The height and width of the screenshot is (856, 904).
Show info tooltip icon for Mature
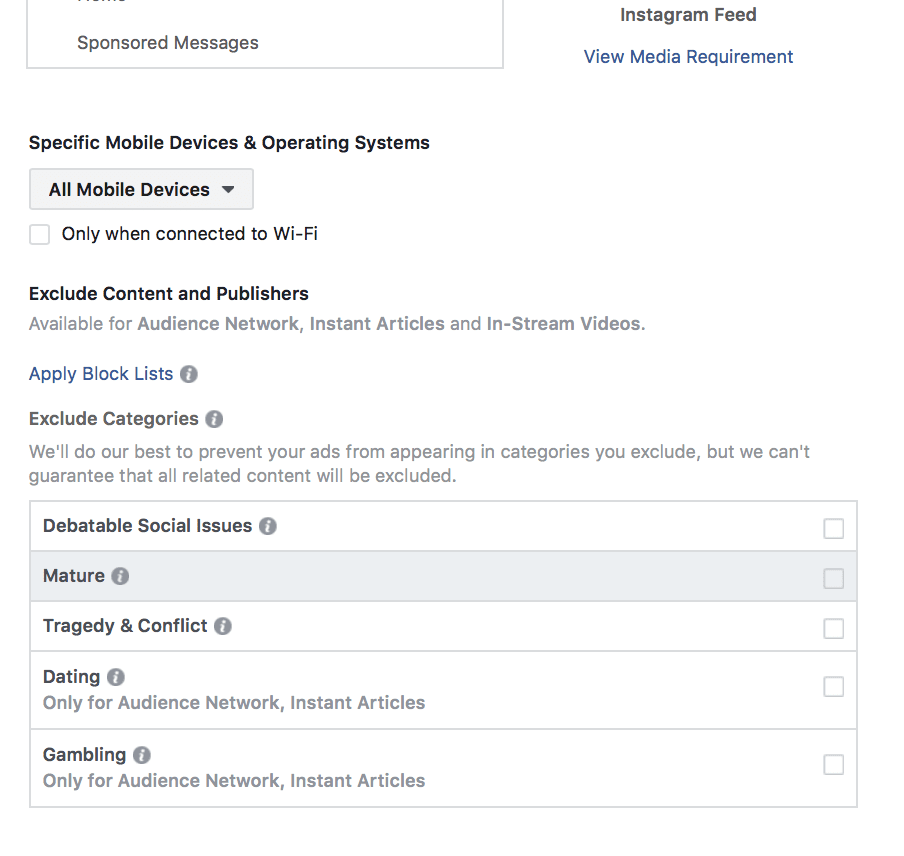coord(120,576)
